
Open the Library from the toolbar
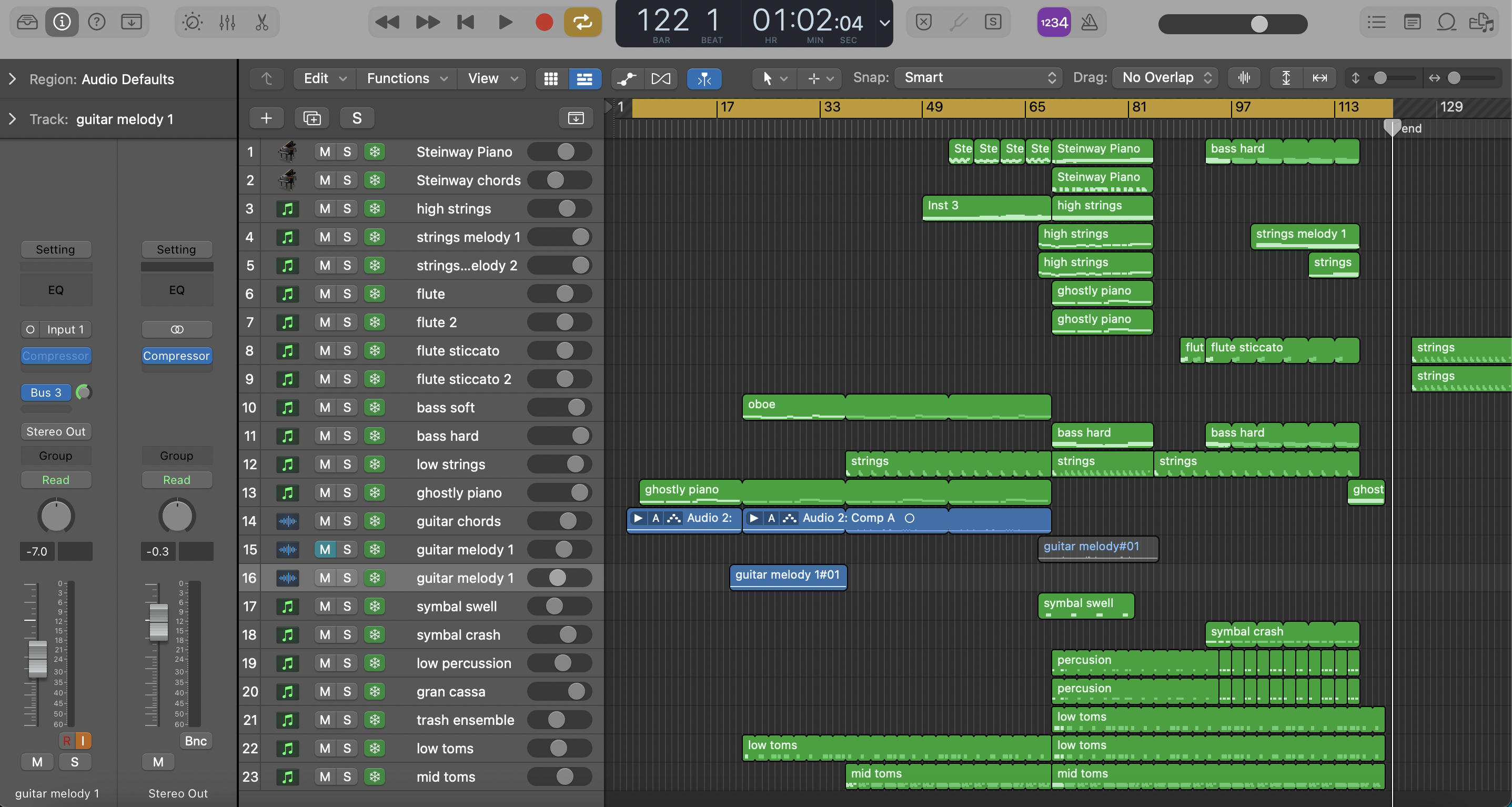27,22
